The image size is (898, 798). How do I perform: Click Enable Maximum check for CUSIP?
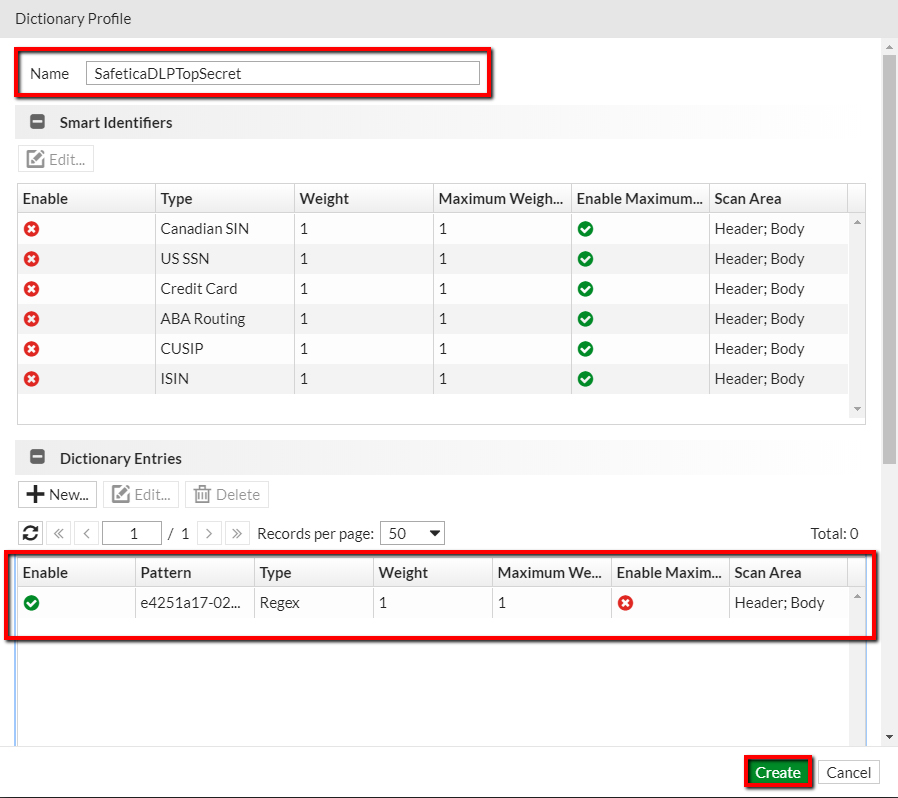(585, 348)
